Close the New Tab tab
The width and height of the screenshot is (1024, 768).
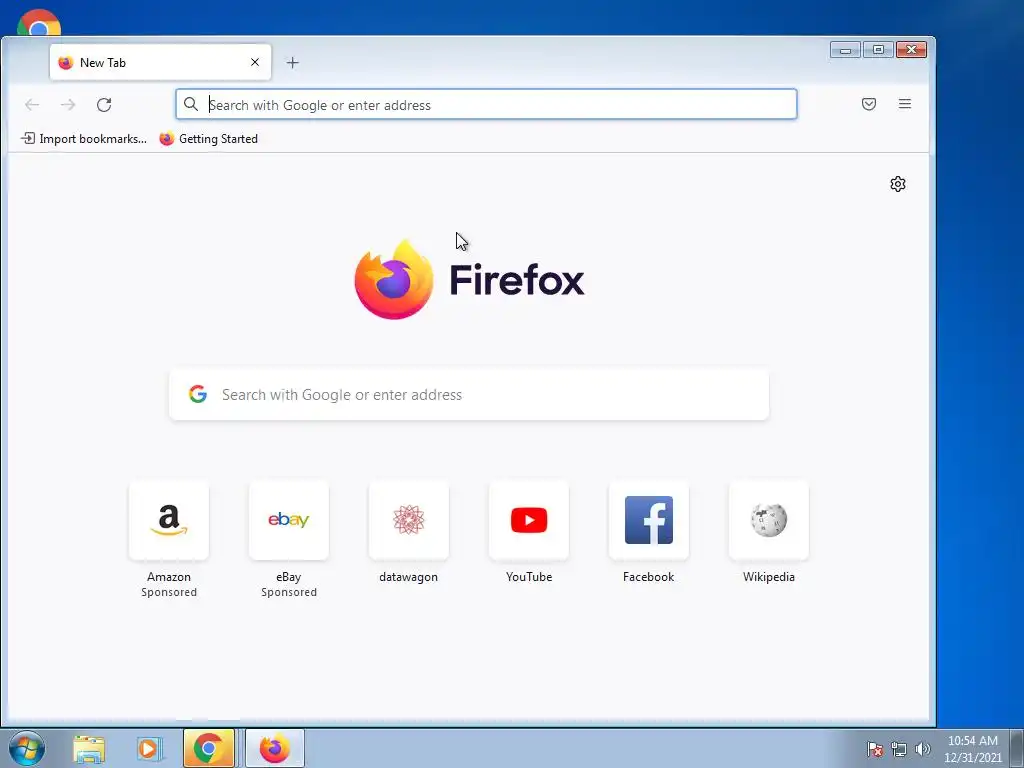click(x=255, y=62)
